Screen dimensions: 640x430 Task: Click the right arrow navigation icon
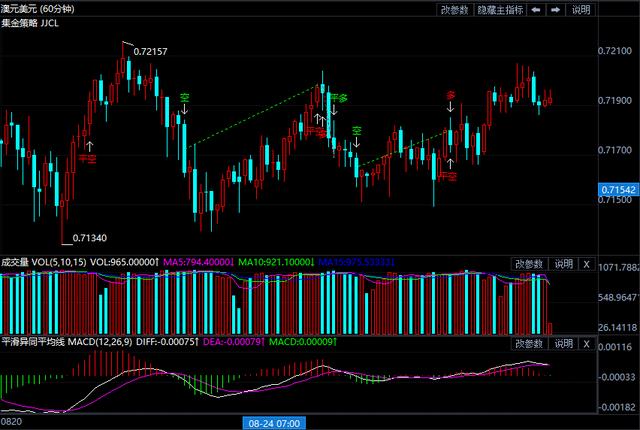tap(555, 10)
